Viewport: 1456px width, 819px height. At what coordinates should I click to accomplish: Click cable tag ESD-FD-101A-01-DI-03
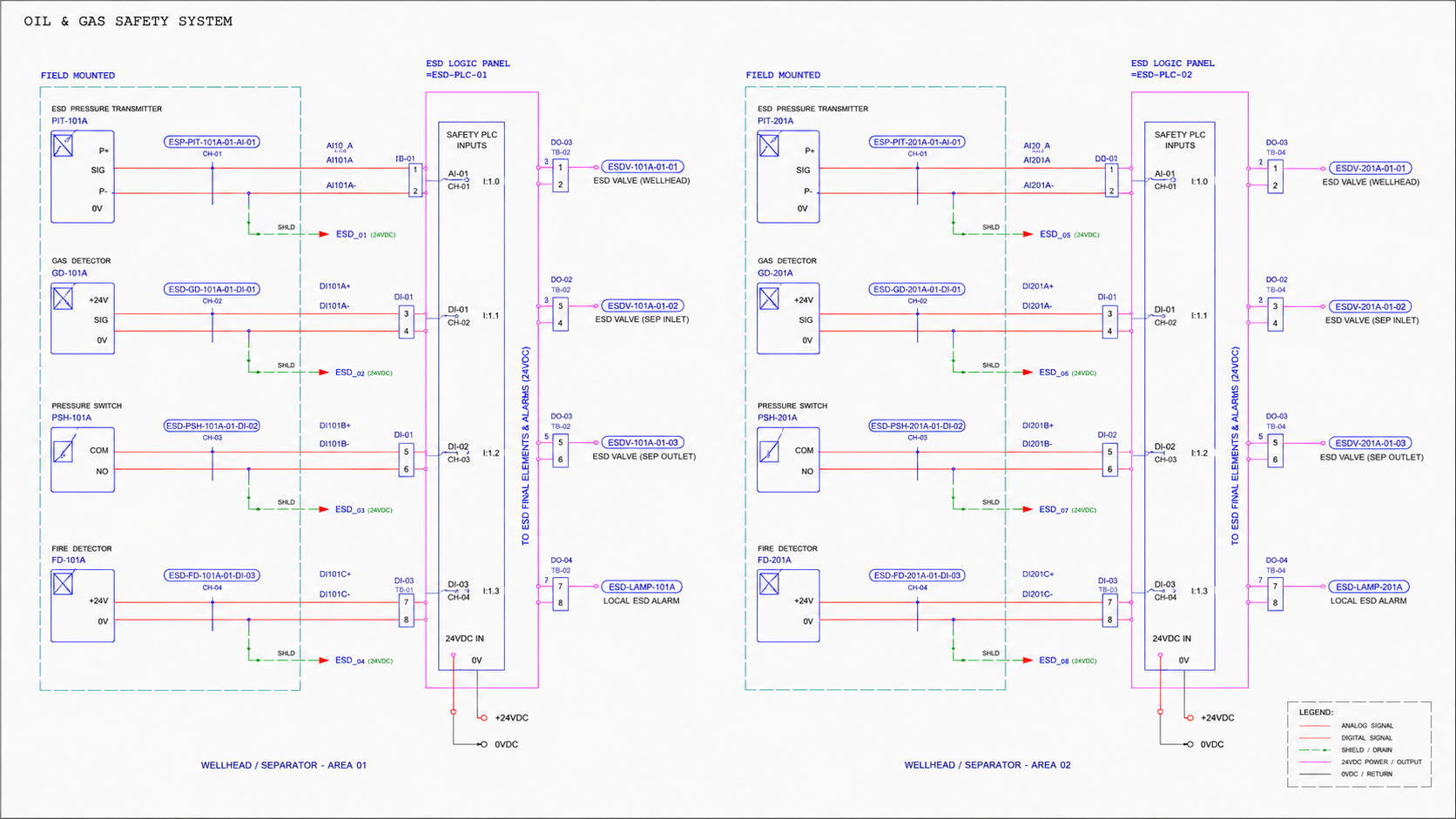(212, 575)
